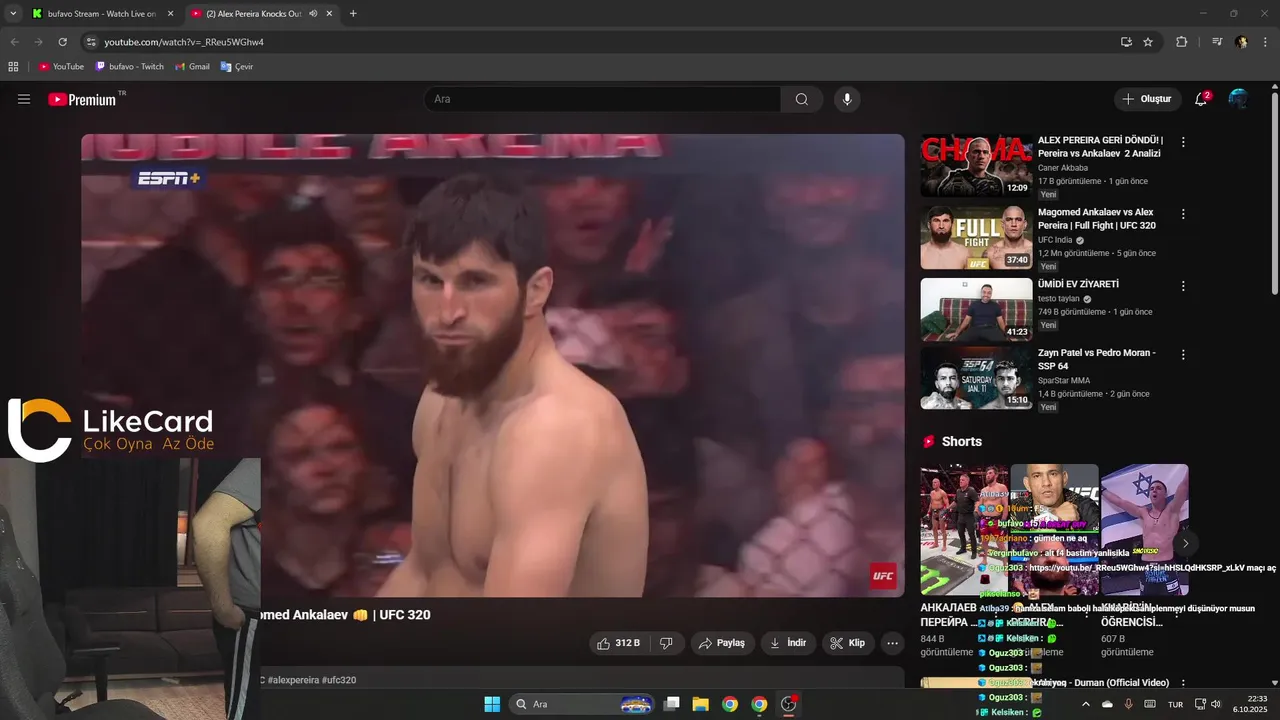Open Magomed Ankalaev vs Alex Pereira thumbnail
1280x720 pixels.
[x=976, y=238]
